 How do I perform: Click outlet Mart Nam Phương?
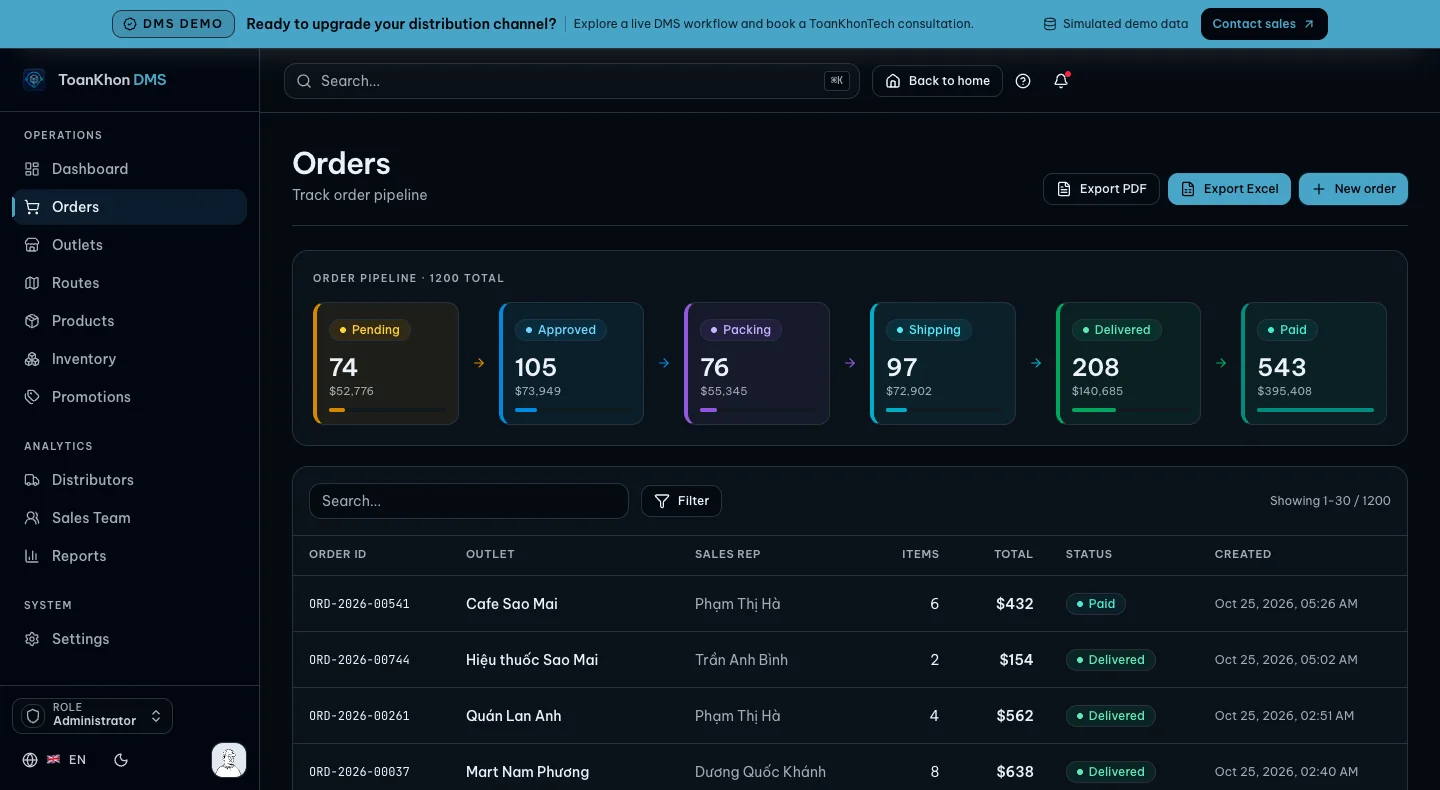(x=527, y=772)
